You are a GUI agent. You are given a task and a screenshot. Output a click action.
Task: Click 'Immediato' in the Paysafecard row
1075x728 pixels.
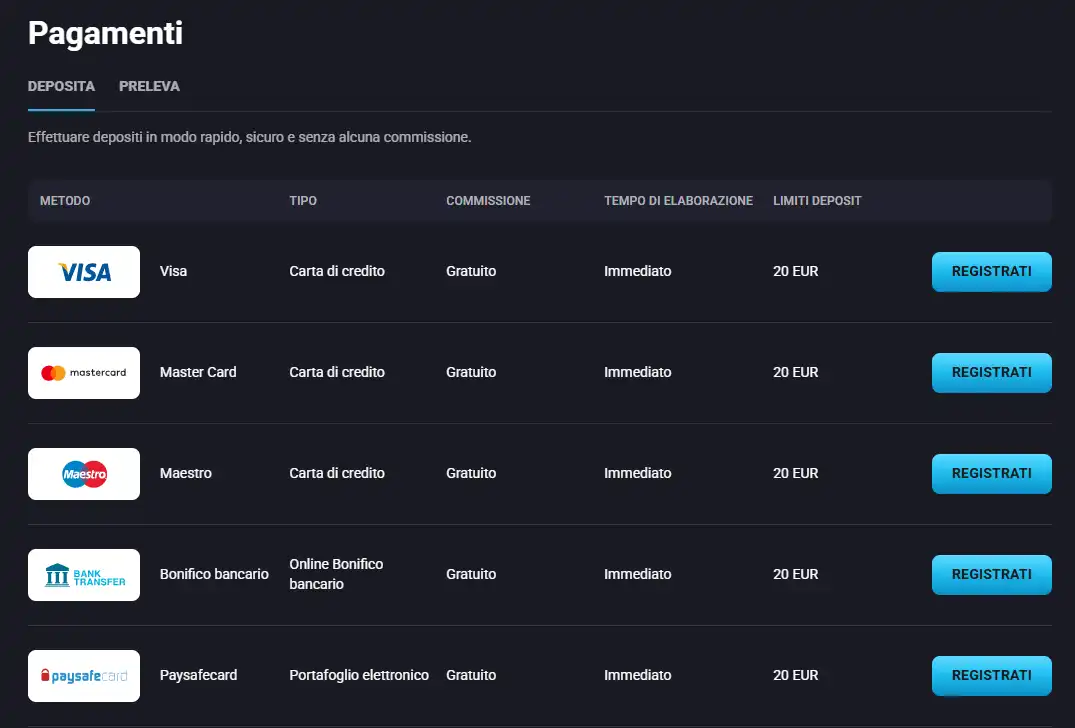tap(638, 675)
